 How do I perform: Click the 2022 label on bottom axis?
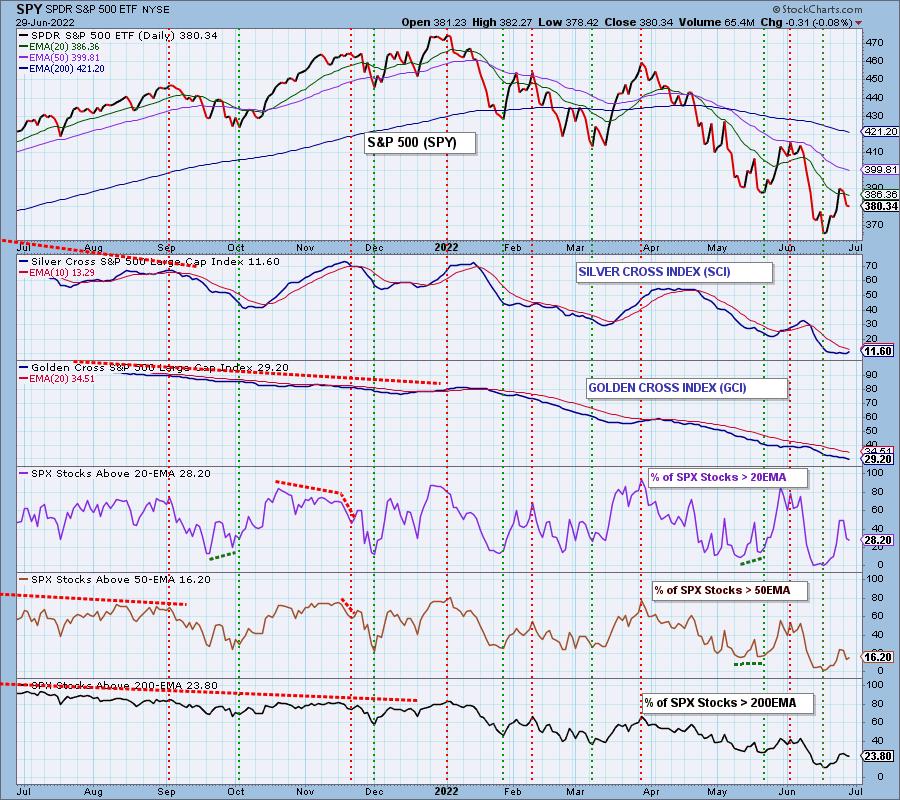(x=446, y=791)
